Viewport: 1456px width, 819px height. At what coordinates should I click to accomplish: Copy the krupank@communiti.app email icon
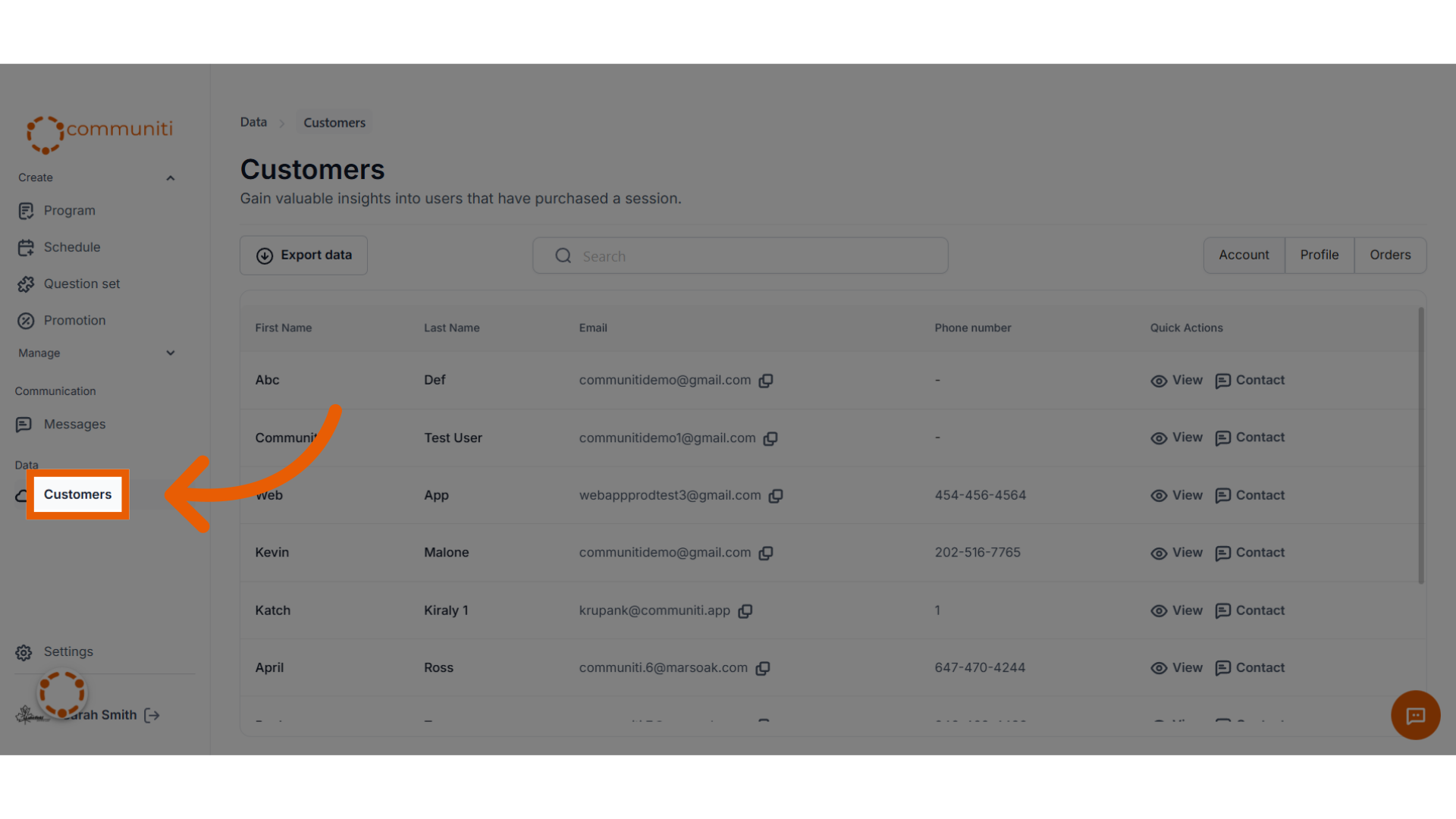pyautogui.click(x=745, y=611)
